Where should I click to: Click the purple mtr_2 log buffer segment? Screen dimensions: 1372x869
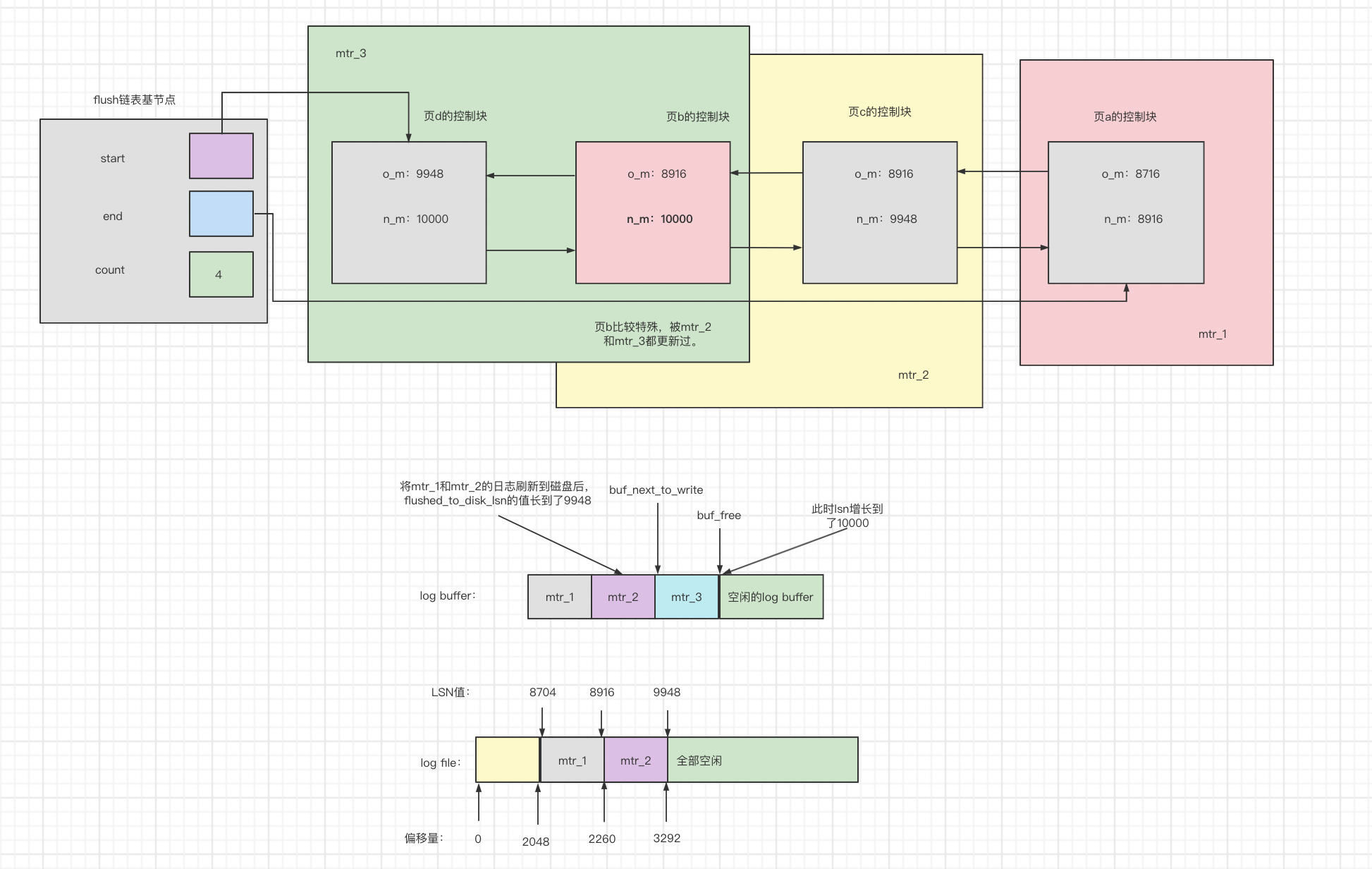[623, 597]
